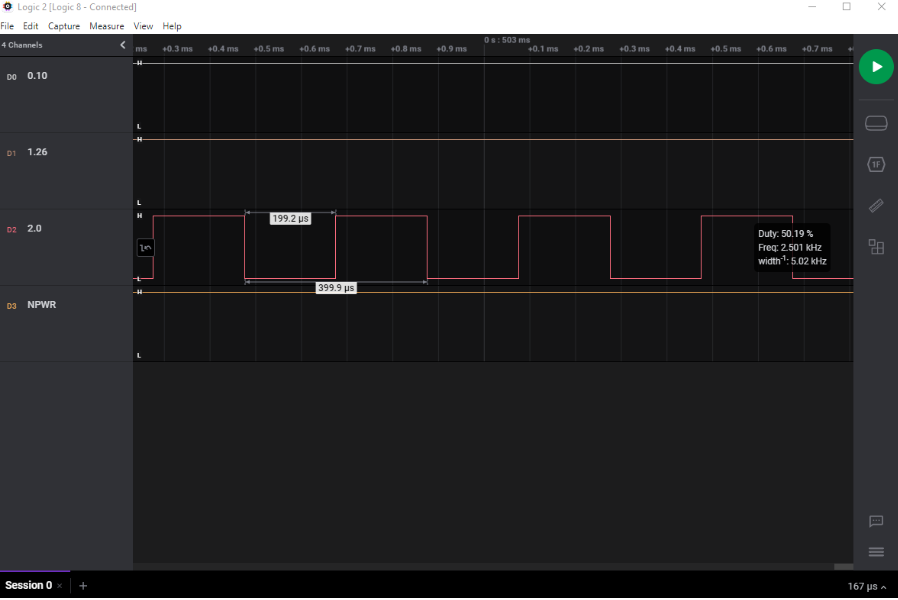
Task: Switch to the Session 0 tab
Action: (x=28, y=585)
